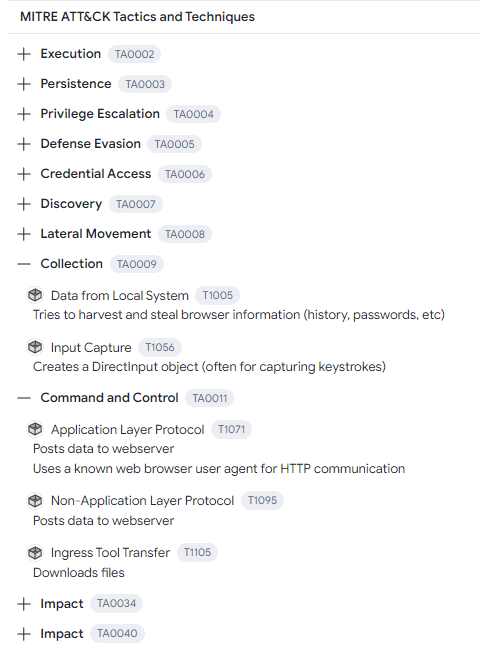481x654 pixels.
Task: Expand Privilege Escalation via plus icon
Action: 24,114
